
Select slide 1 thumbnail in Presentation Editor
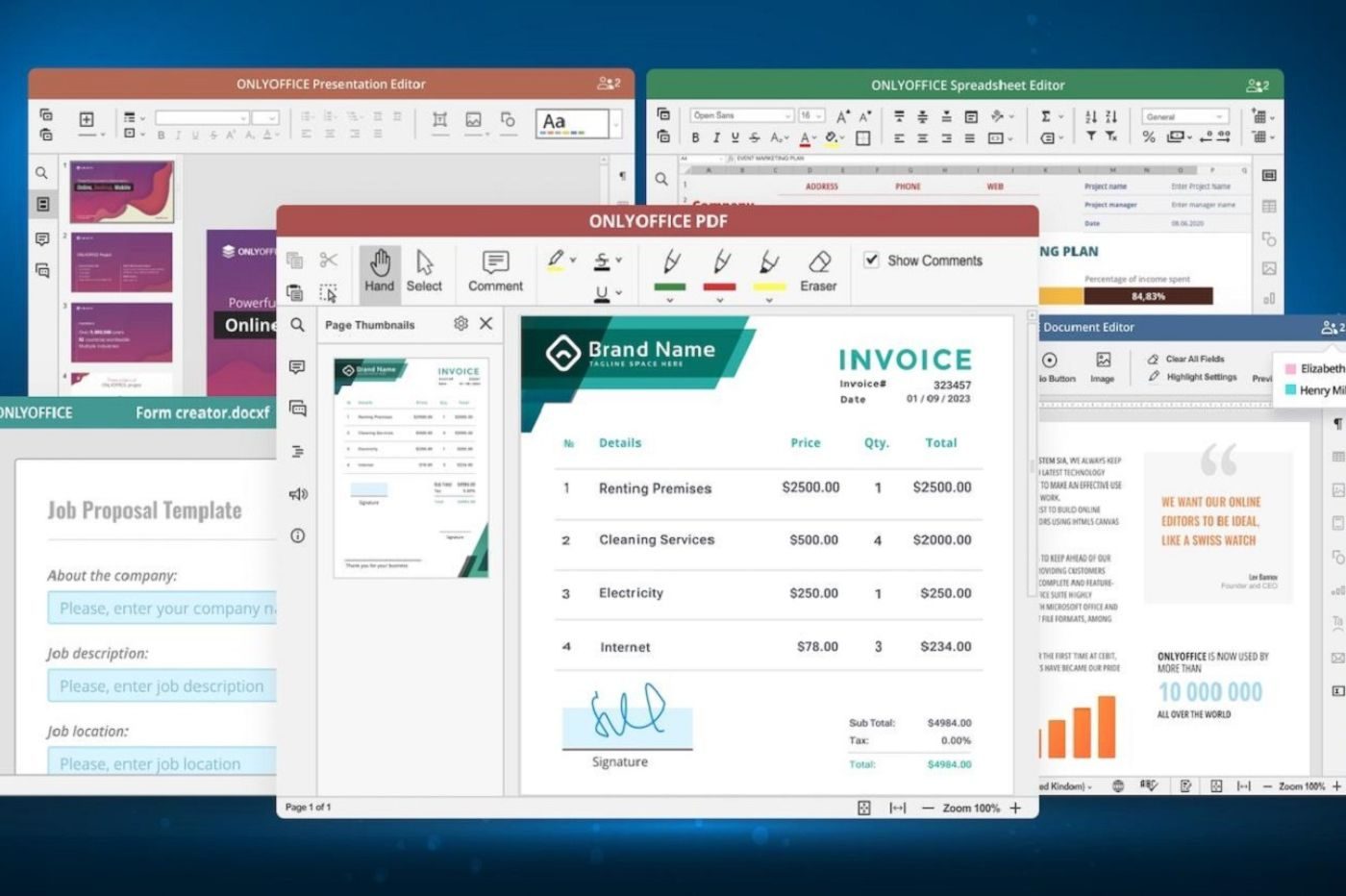point(122,191)
